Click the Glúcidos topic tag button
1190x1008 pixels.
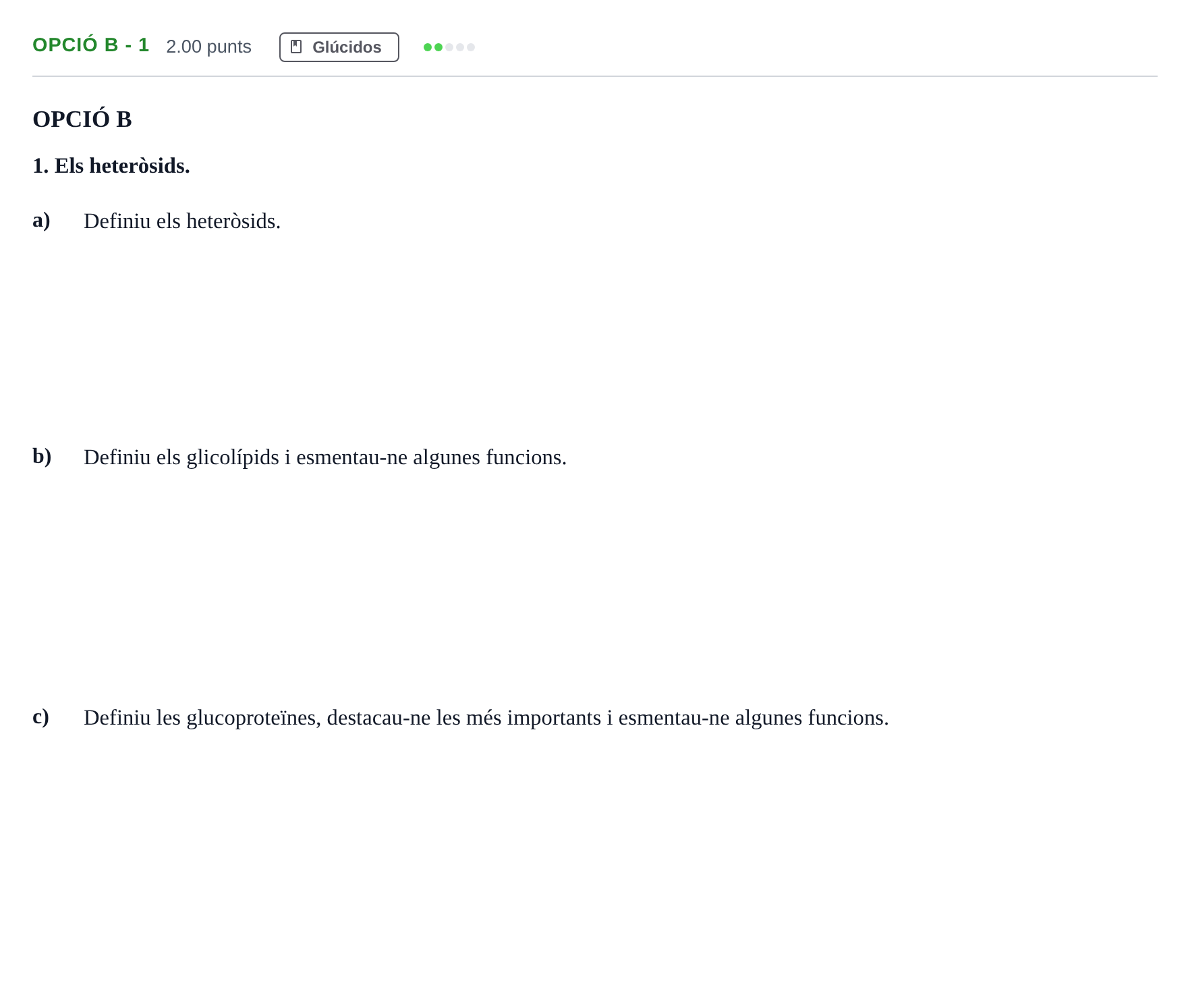[339, 47]
